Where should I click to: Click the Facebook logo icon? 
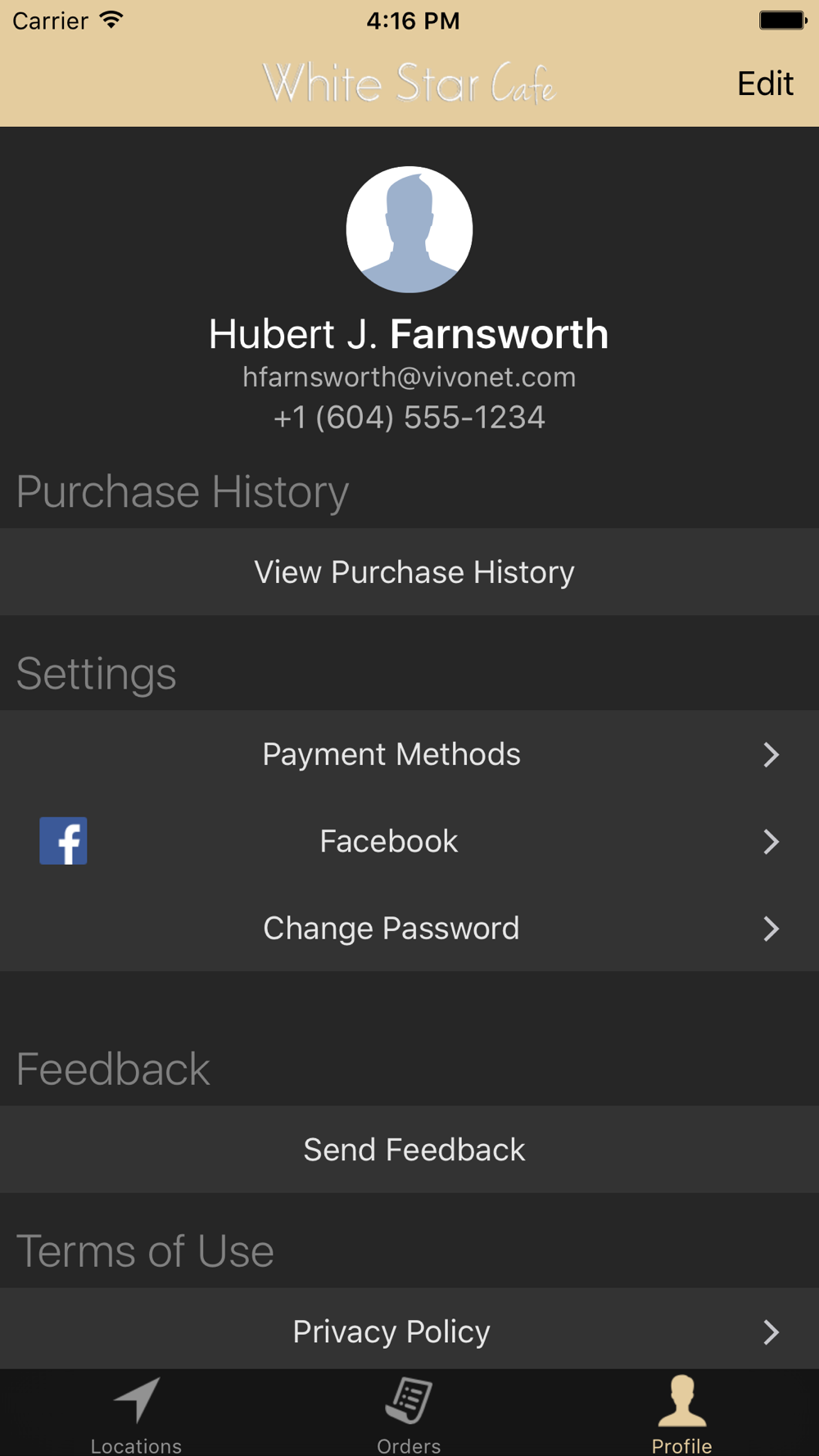pos(63,841)
